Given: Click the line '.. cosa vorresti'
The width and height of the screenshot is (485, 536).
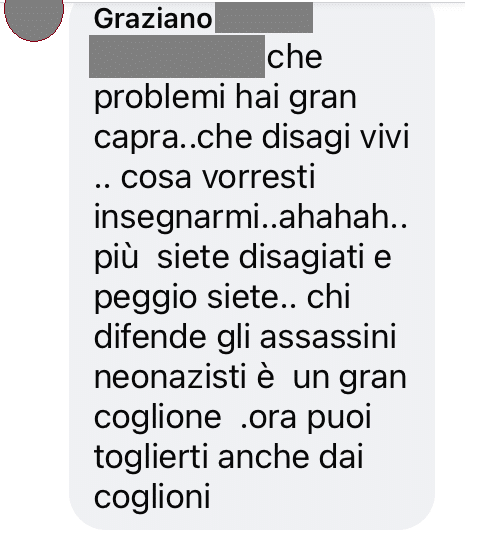Looking at the screenshot, I should [205, 178].
